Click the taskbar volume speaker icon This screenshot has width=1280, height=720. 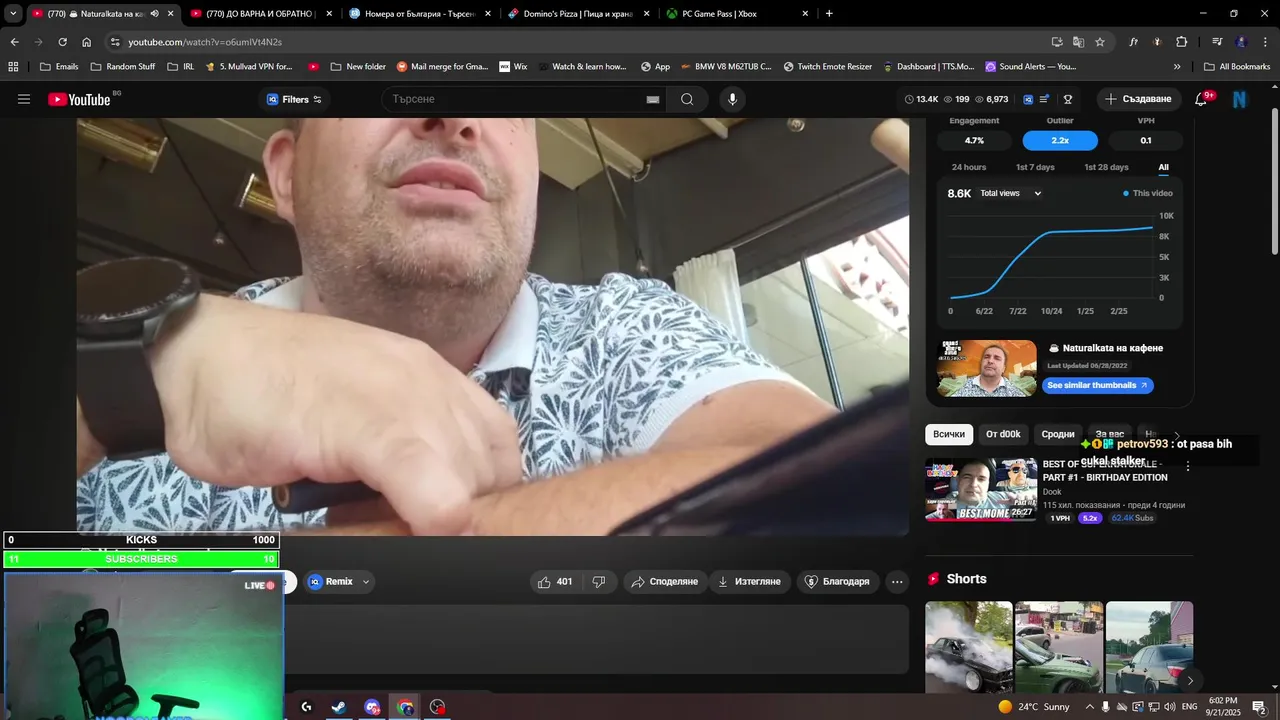[1170, 707]
